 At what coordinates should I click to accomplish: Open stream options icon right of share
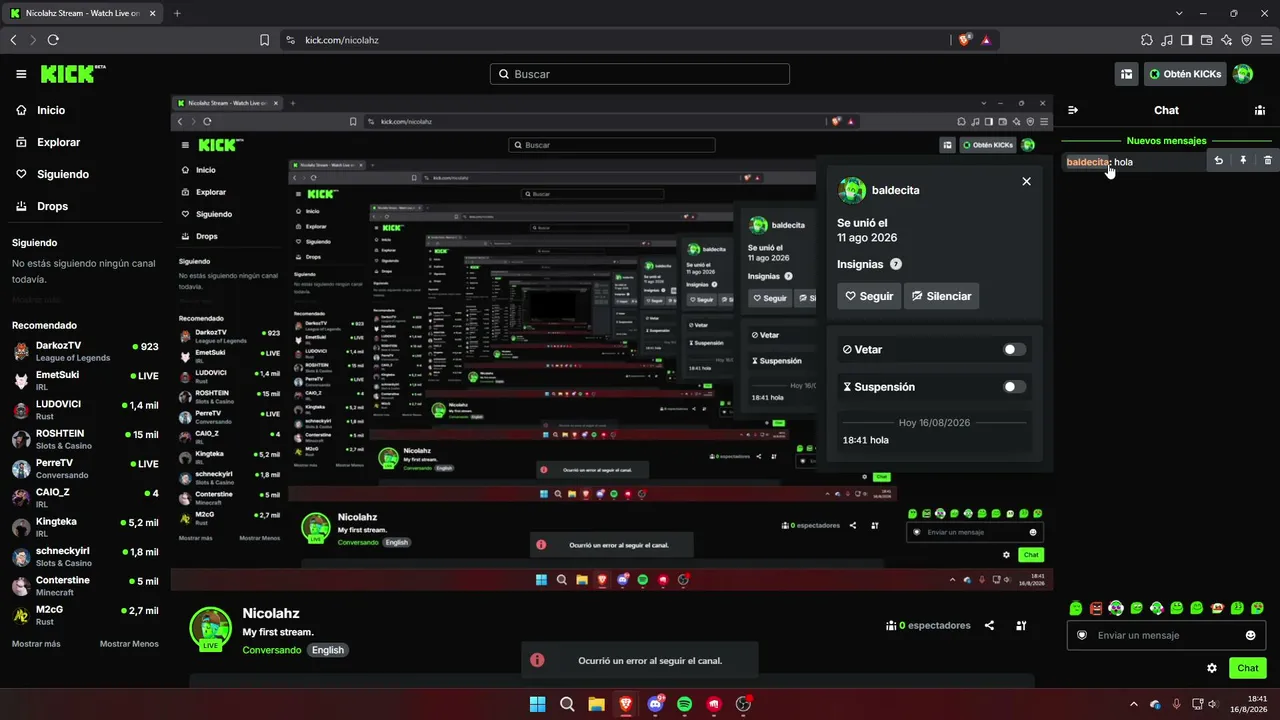point(1021,626)
